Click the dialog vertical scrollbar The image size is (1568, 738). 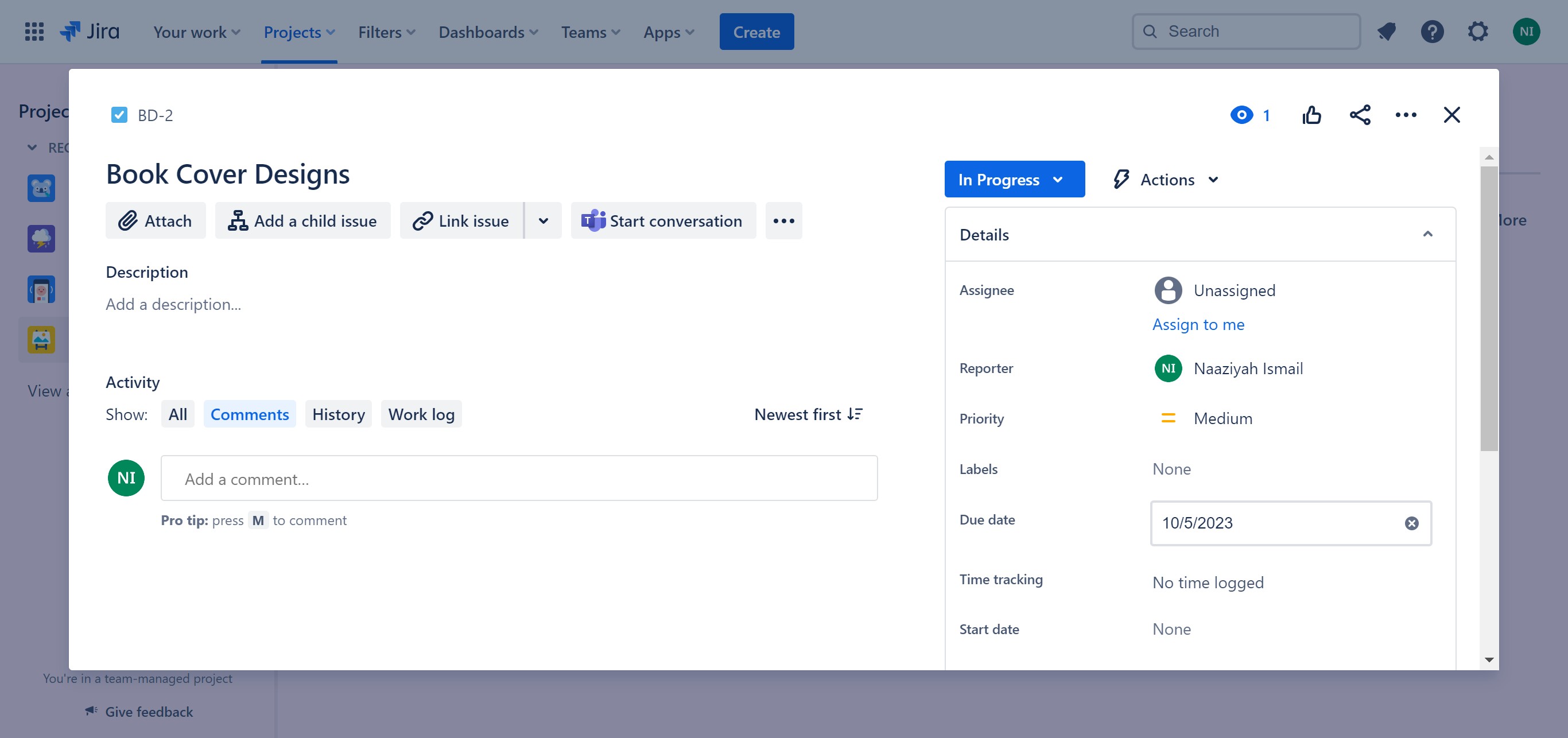pyautogui.click(x=1489, y=309)
